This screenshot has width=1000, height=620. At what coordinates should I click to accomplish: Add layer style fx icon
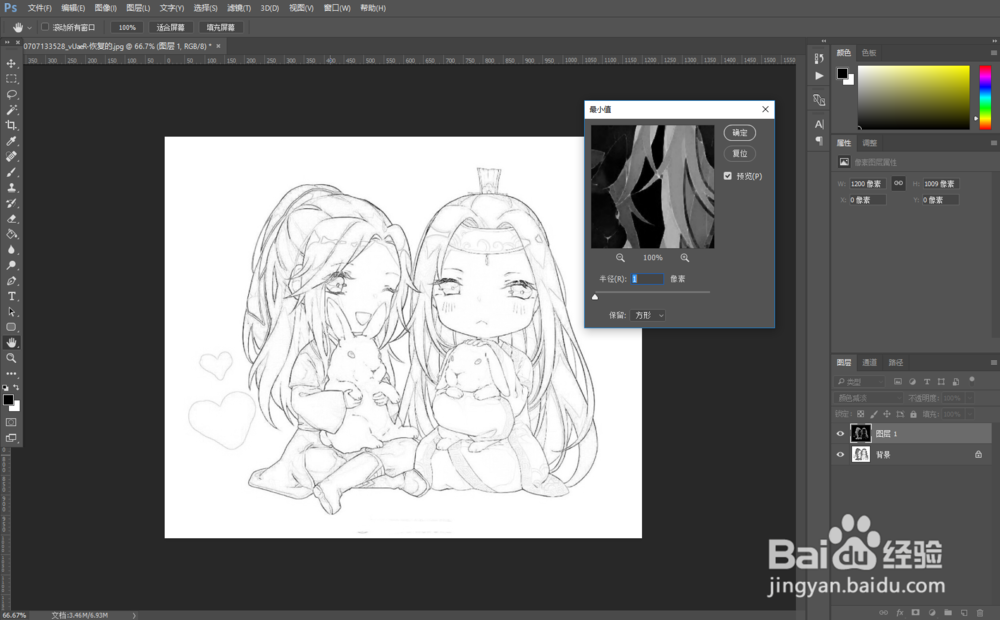pos(900,612)
